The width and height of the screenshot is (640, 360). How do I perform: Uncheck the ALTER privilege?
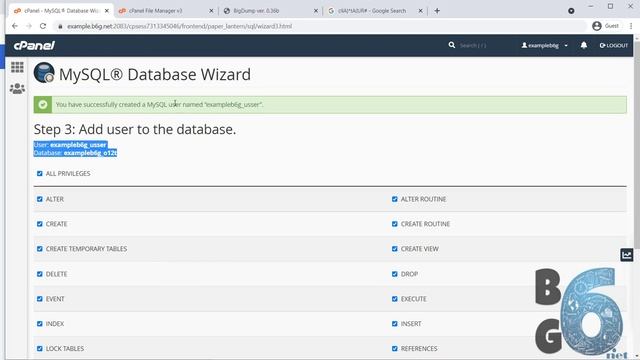coord(40,199)
